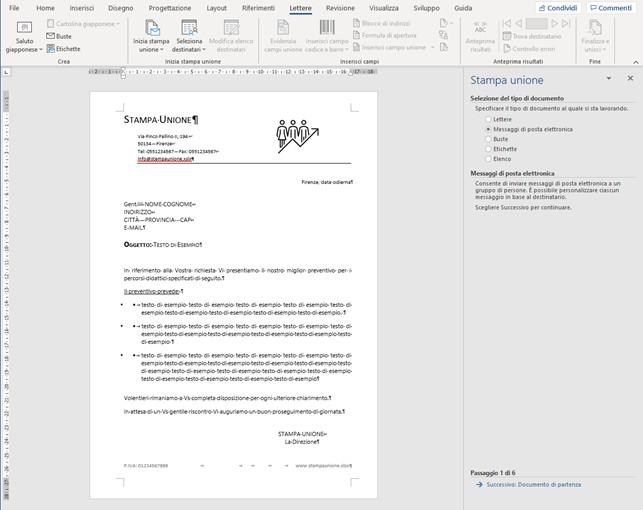Click the first-line indent ruler marker

pos(123,69)
